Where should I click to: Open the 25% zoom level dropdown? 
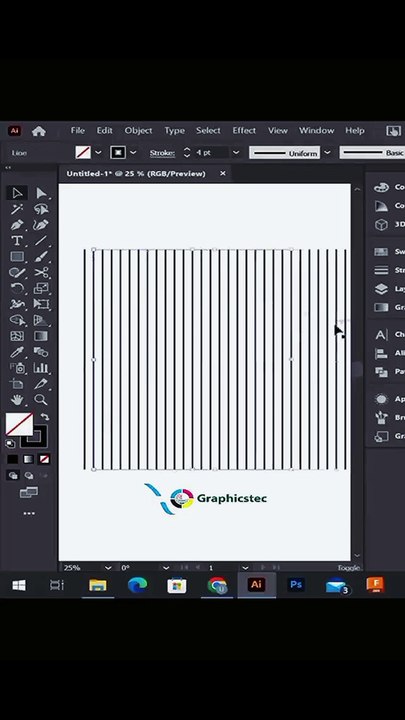(x=108, y=568)
